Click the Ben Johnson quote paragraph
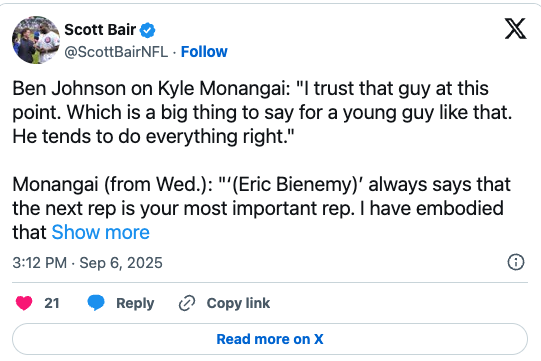Screen dimensions: 541x361 262,112
